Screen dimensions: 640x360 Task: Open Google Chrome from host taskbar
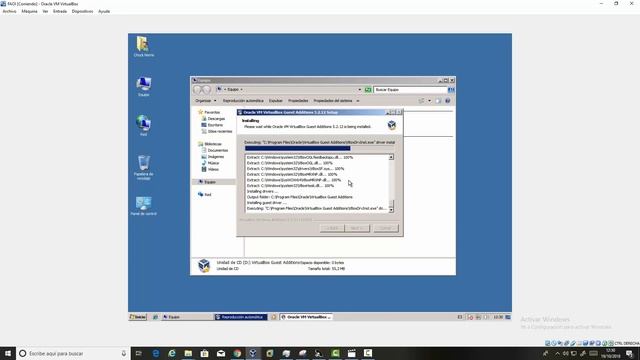pyautogui.click(x=237, y=353)
